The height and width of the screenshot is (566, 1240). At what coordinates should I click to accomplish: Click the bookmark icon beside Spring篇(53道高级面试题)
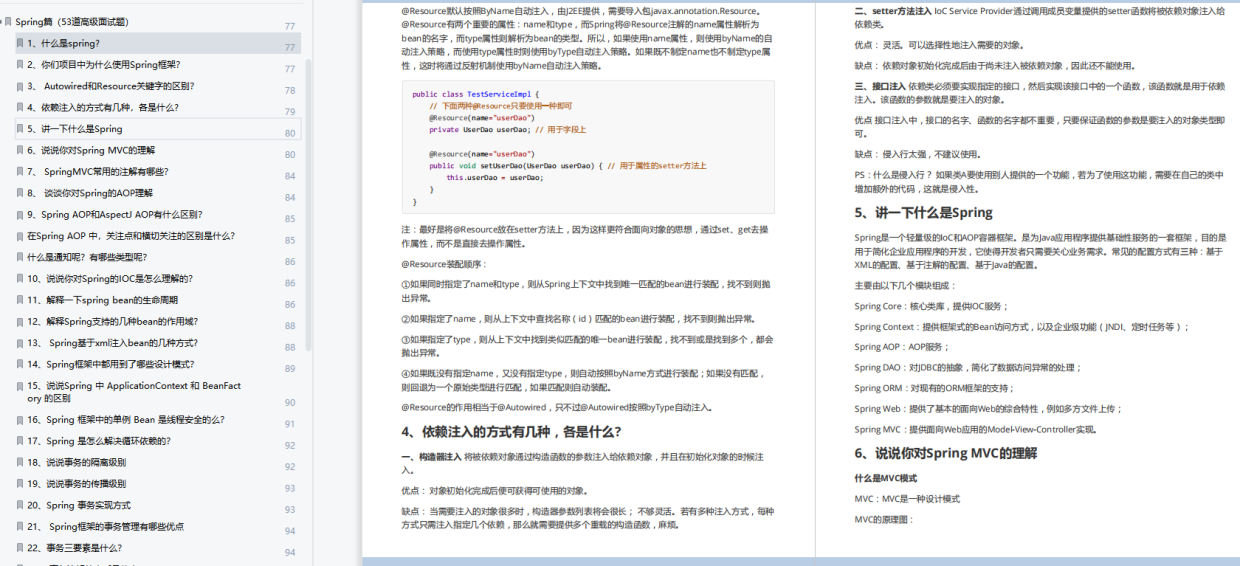[7, 22]
